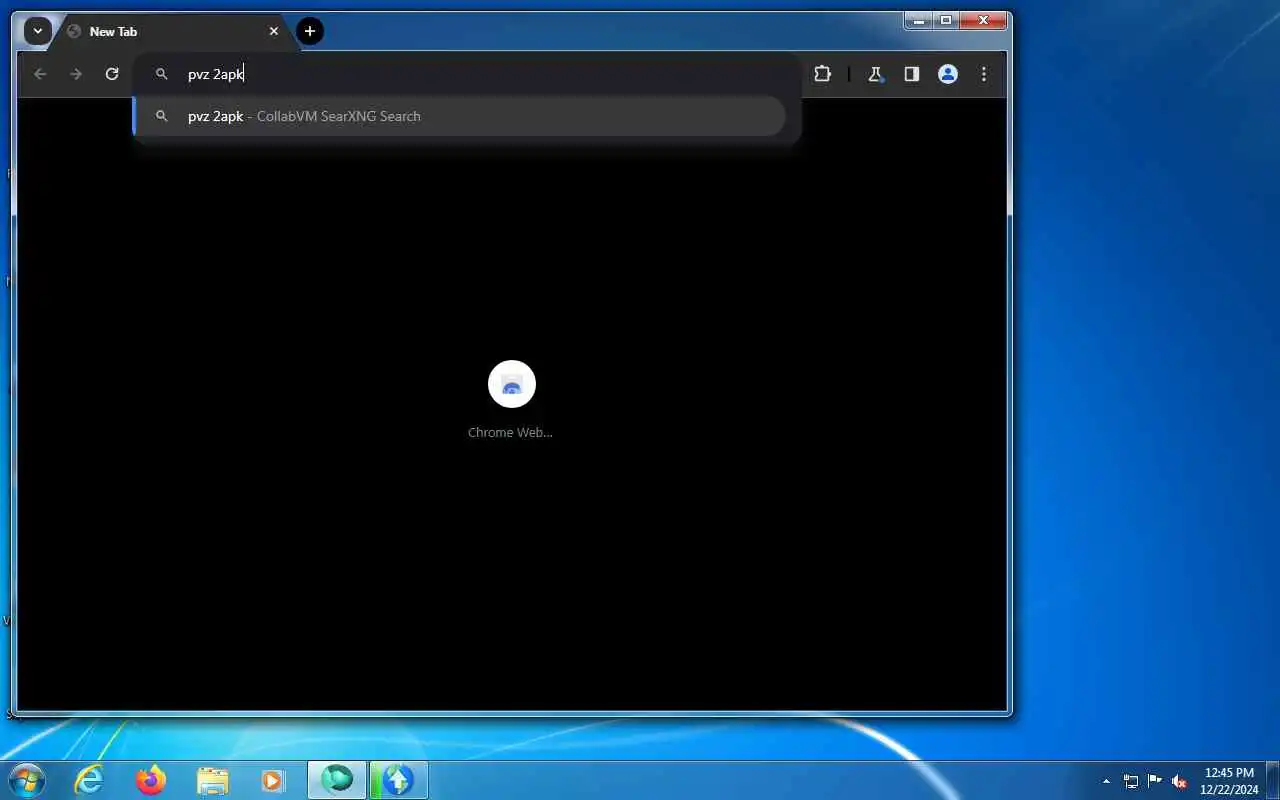Minimize the Chrome window
Screen dimensions: 1280x800
(918, 20)
